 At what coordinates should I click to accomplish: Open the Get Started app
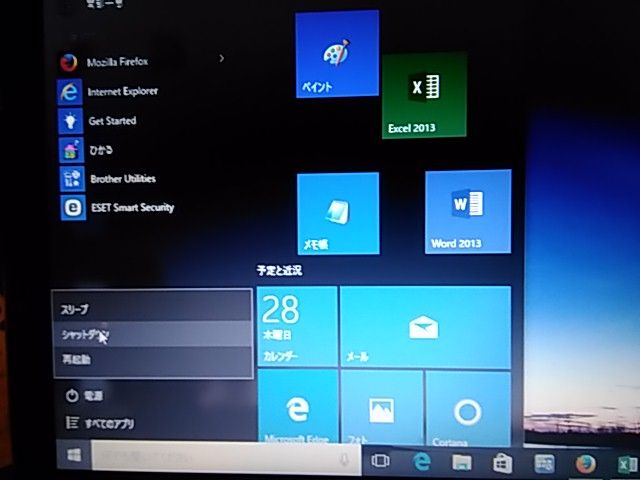point(98,121)
